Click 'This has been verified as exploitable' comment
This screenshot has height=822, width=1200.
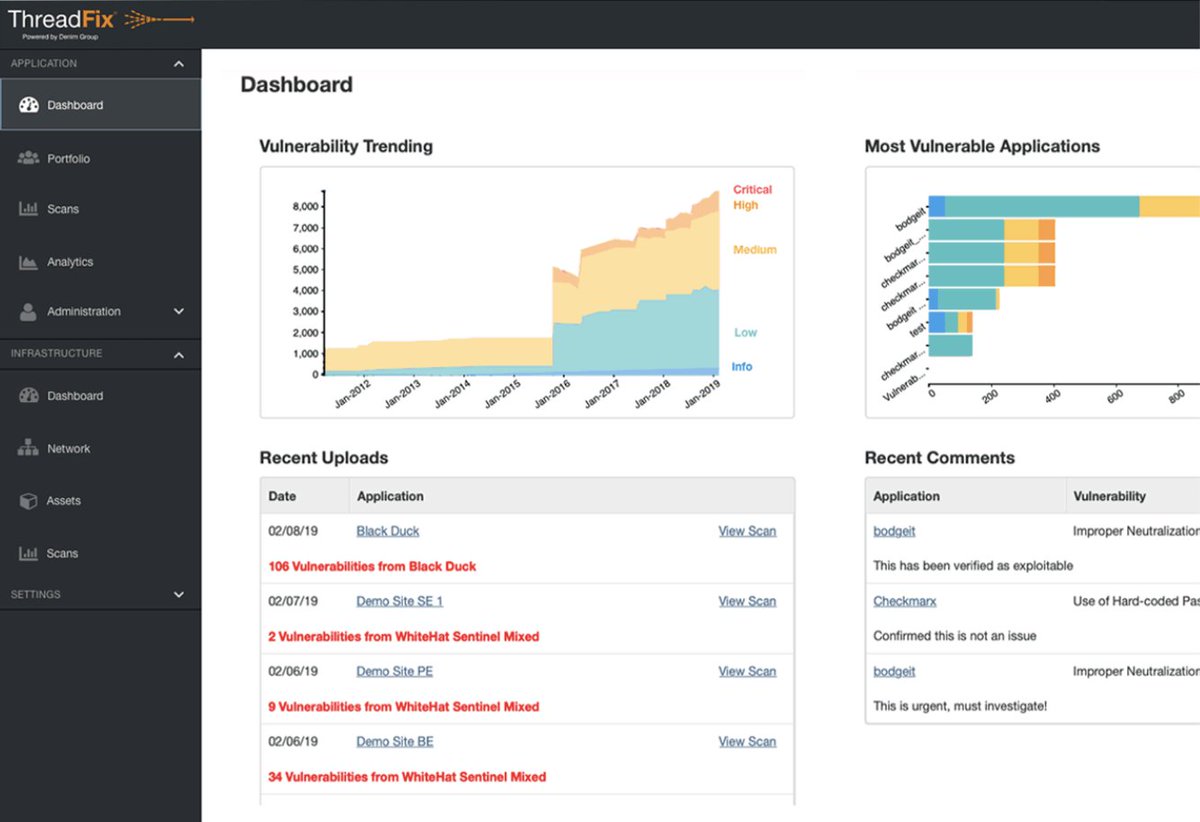point(973,566)
